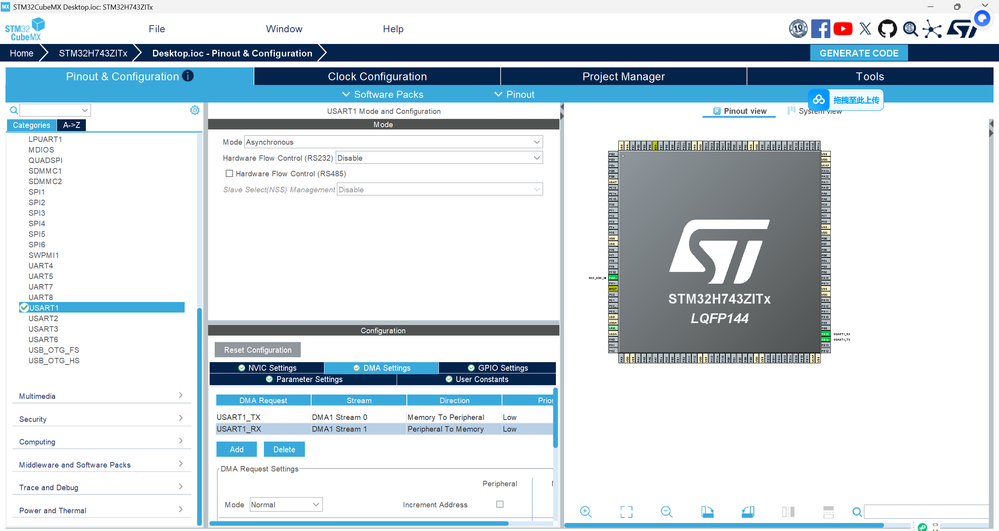Switch to Tools tab
The width and height of the screenshot is (999, 531).
[870, 76]
